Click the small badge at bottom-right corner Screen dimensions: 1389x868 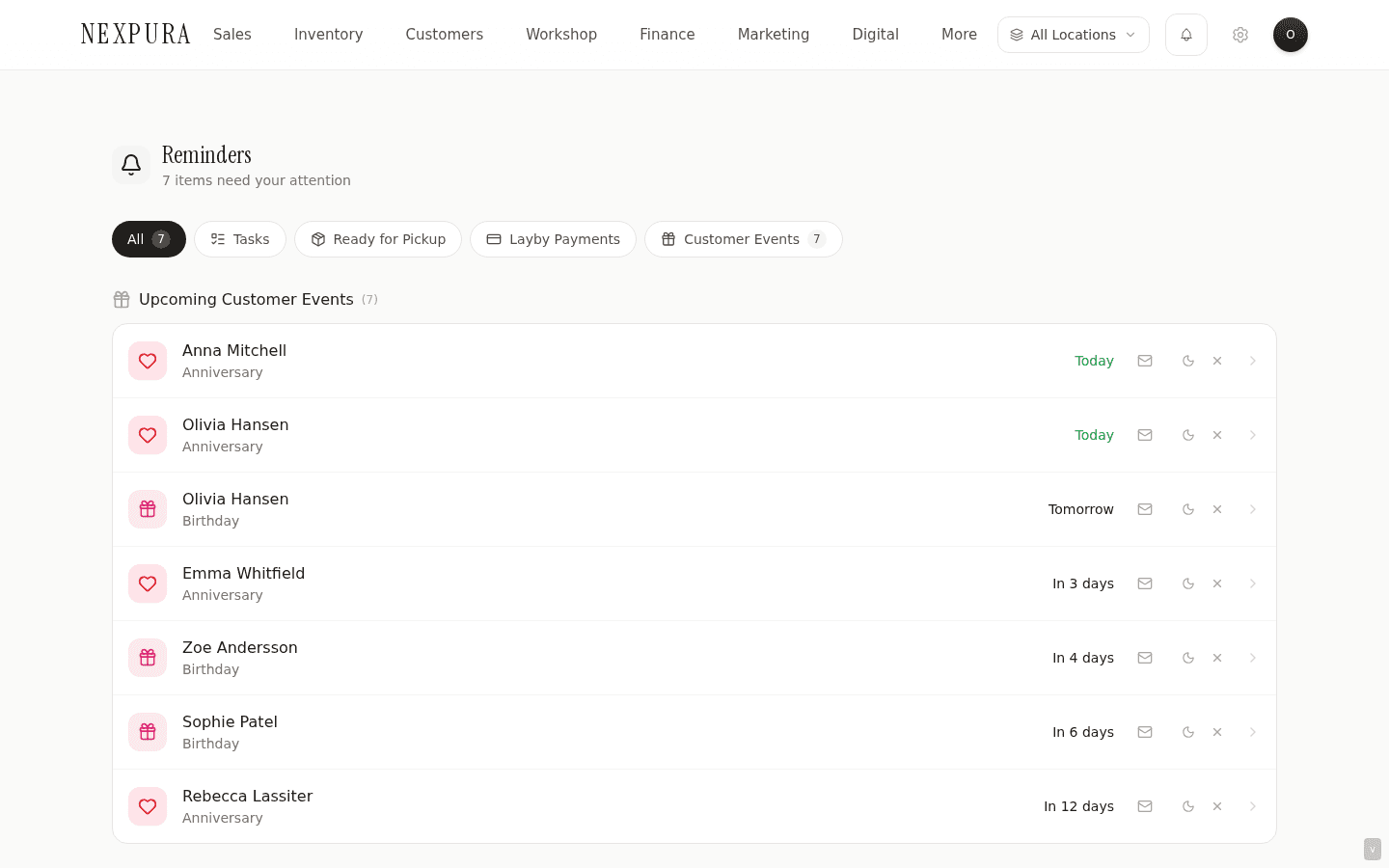pyautogui.click(x=1373, y=849)
